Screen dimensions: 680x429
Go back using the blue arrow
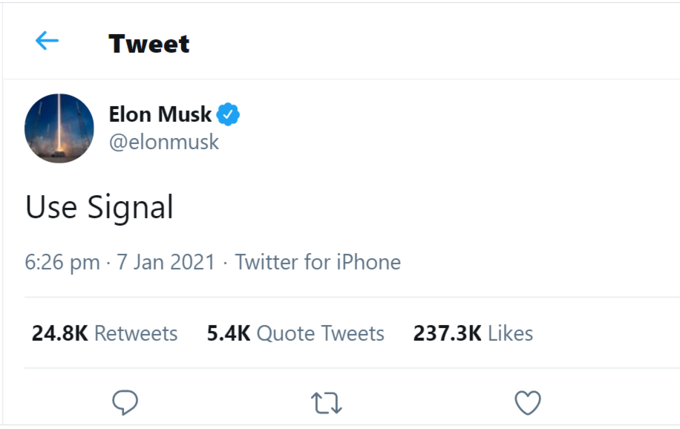47,41
